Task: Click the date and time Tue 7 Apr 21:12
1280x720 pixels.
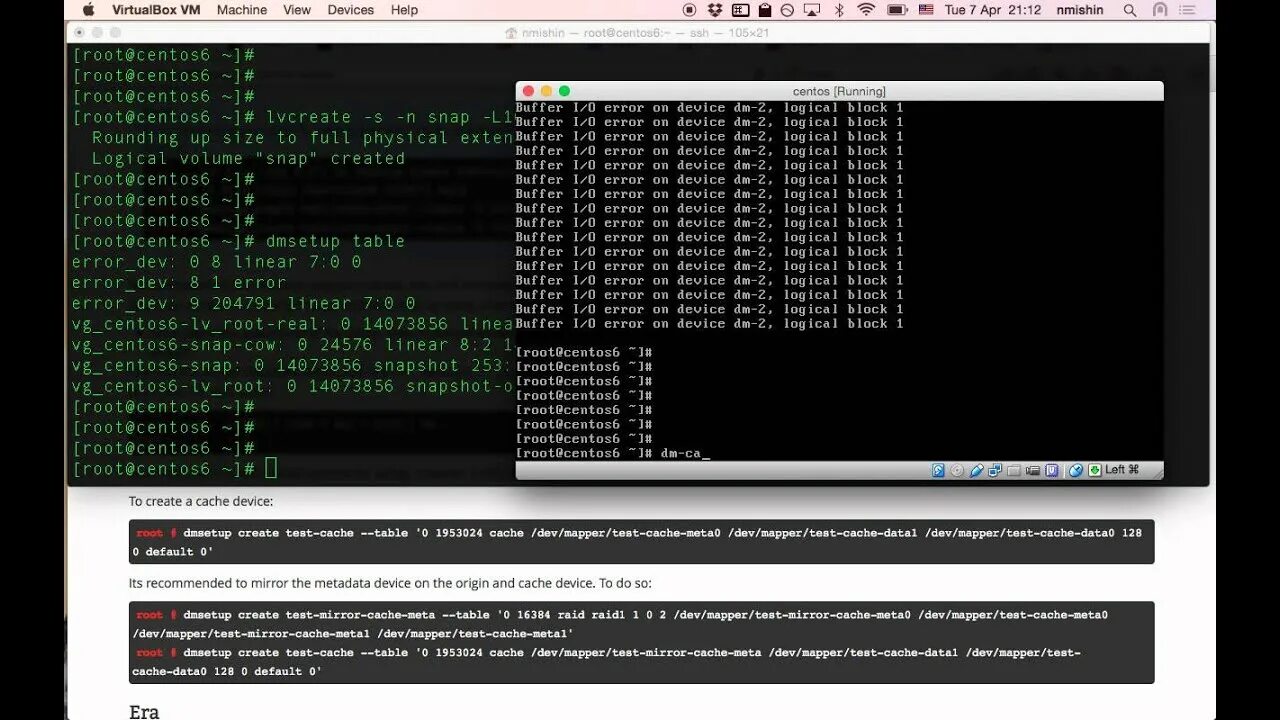Action: coord(993,10)
